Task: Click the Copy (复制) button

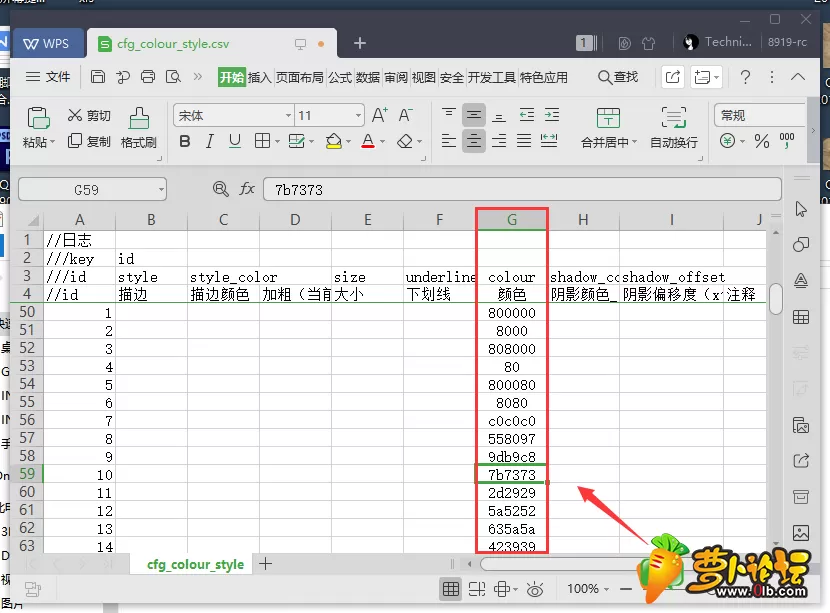Action: 89,141
